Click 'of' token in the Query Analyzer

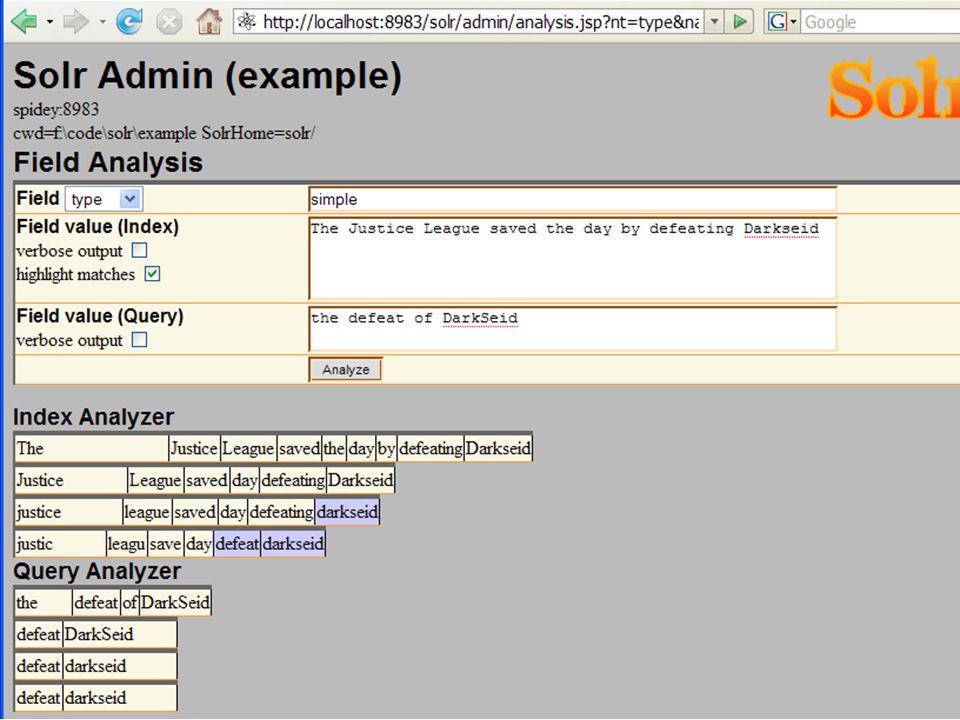pyautogui.click(x=129, y=602)
